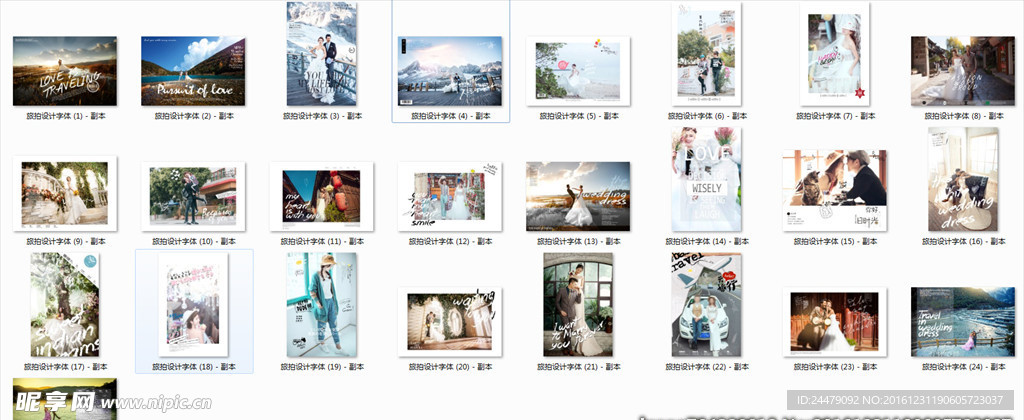Image resolution: width=1024 pixels, height=420 pixels.
Task: Click file name 旅拍设计字体 (13) - 副本
Action: coord(579,242)
